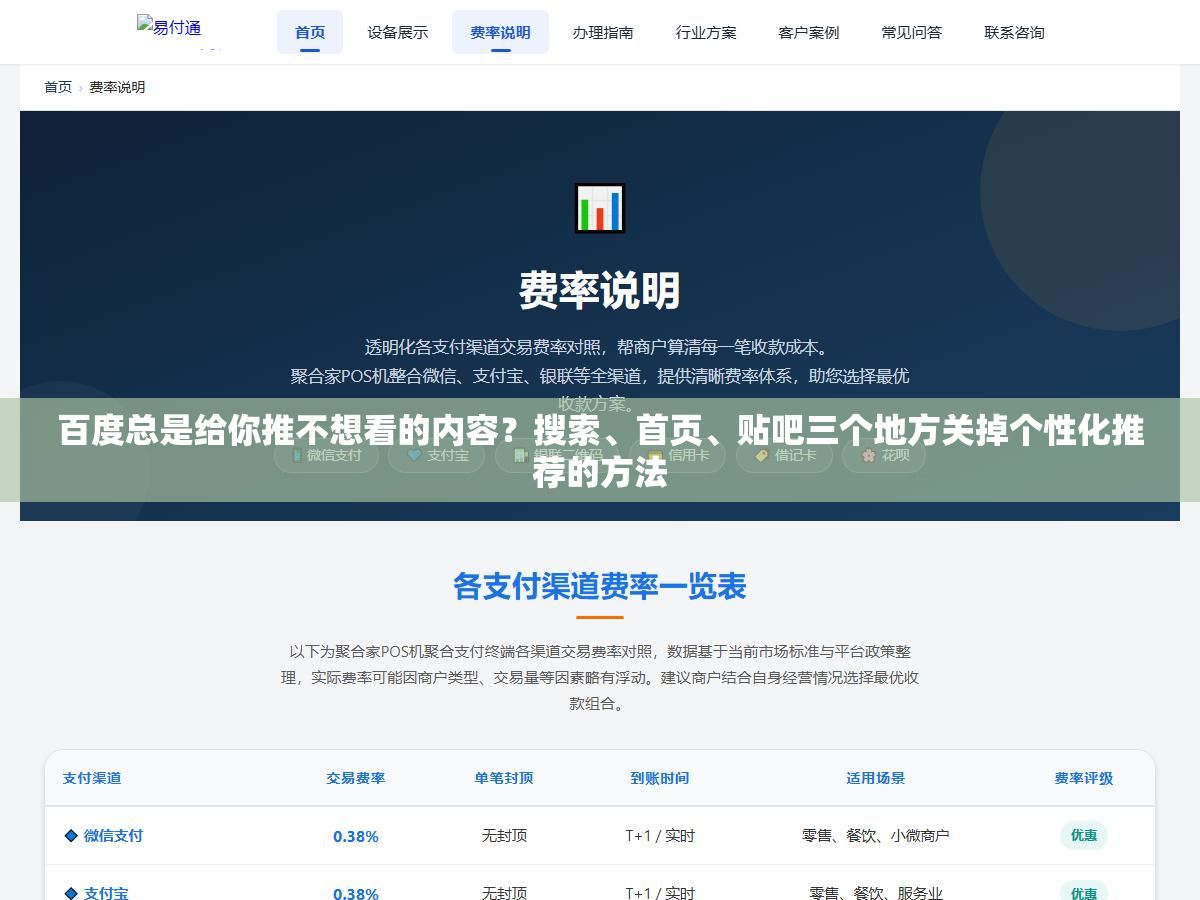Open 客户案例 in top navigation
Image resolution: width=1200 pixels, height=900 pixels.
tap(809, 32)
